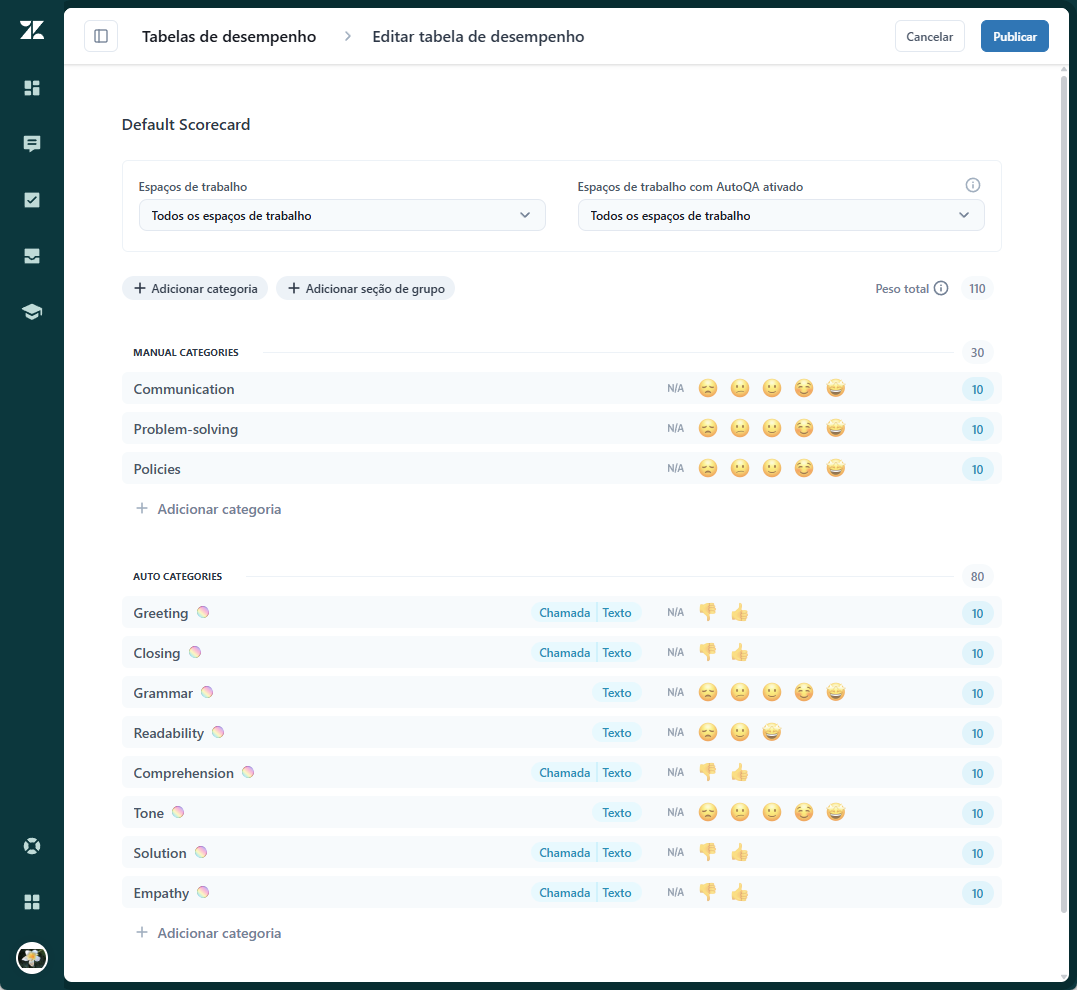
Task: Select the neutral face in Policies row
Action: coord(740,468)
